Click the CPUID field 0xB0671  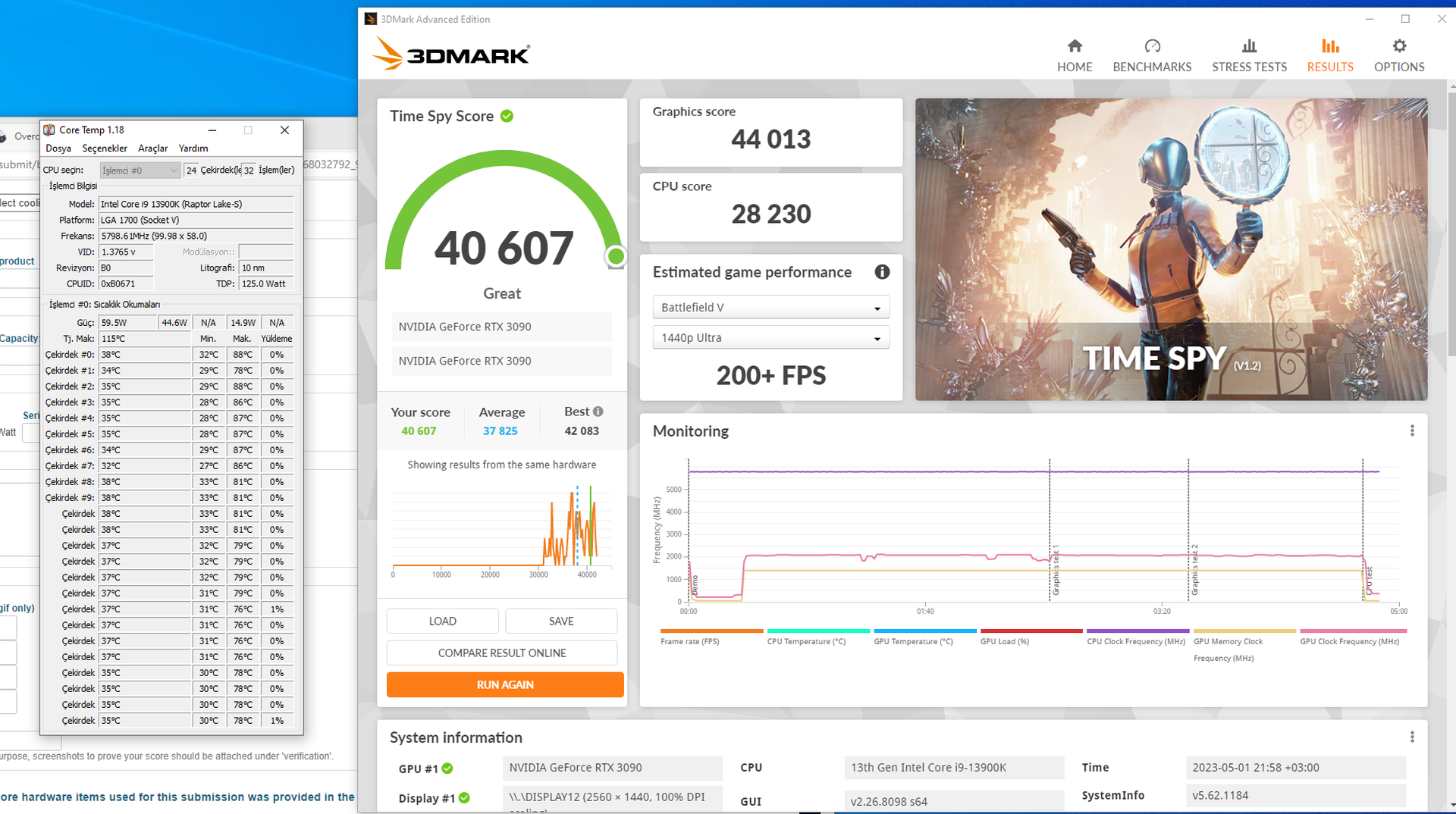(126, 283)
